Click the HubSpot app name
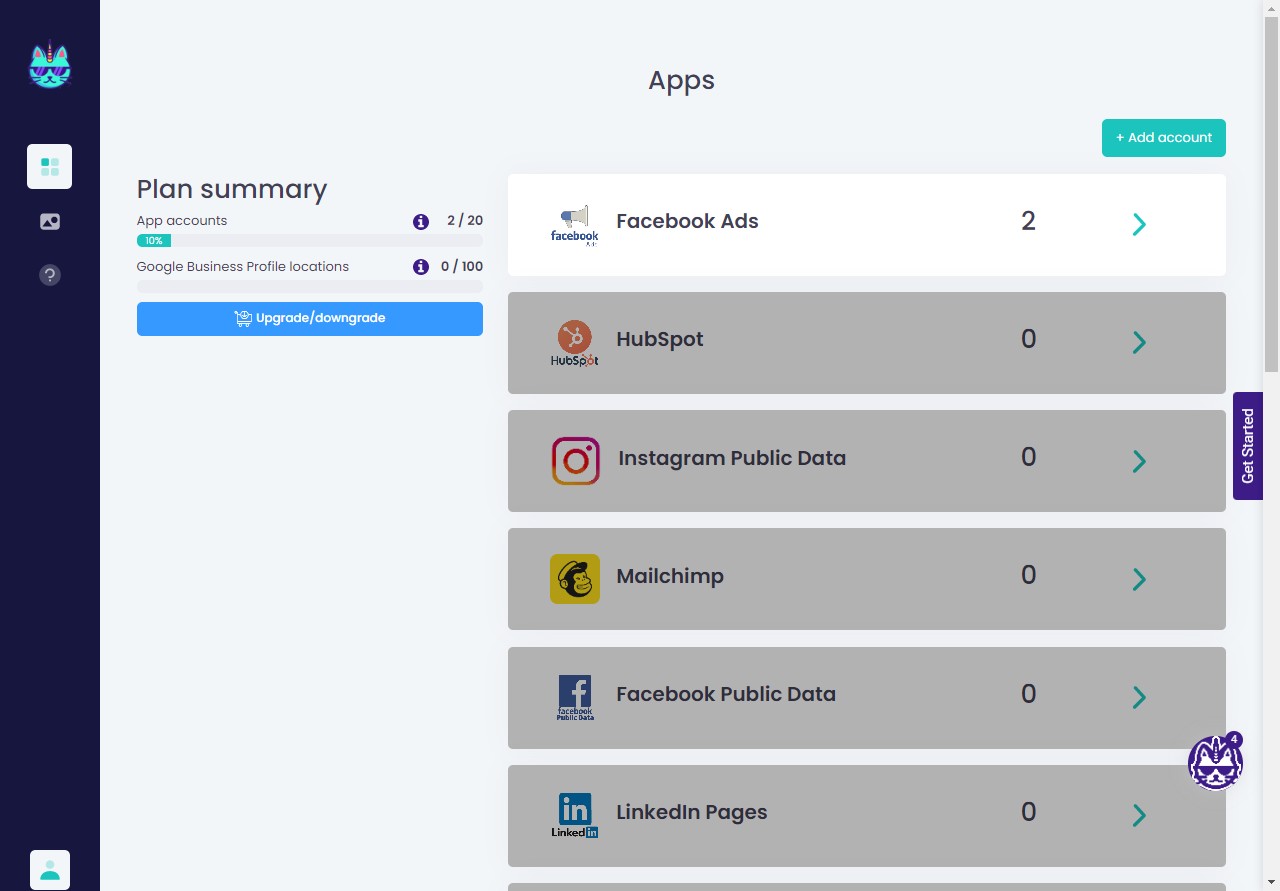This screenshot has width=1280, height=891. pyautogui.click(x=660, y=339)
